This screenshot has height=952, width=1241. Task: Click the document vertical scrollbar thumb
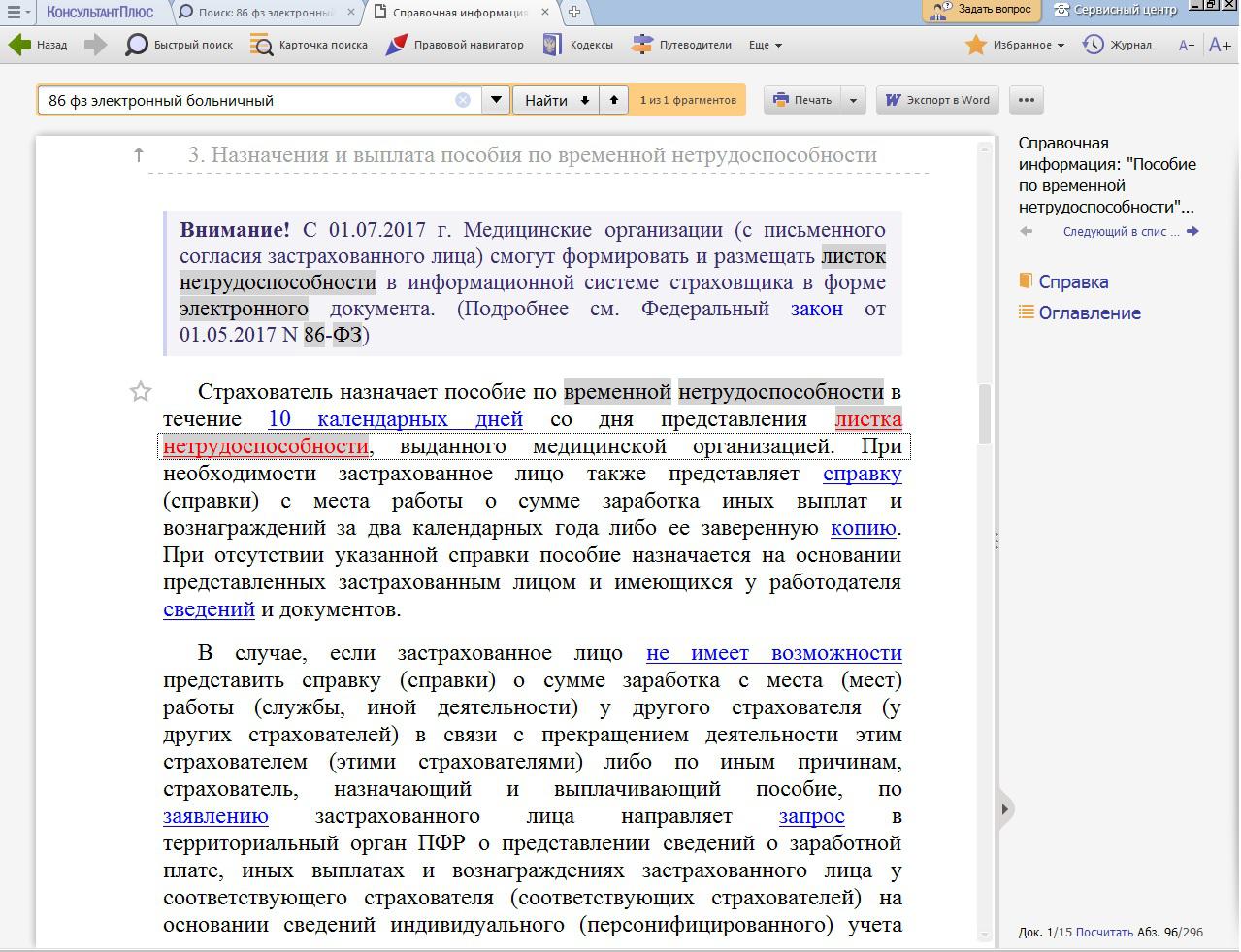click(985, 414)
